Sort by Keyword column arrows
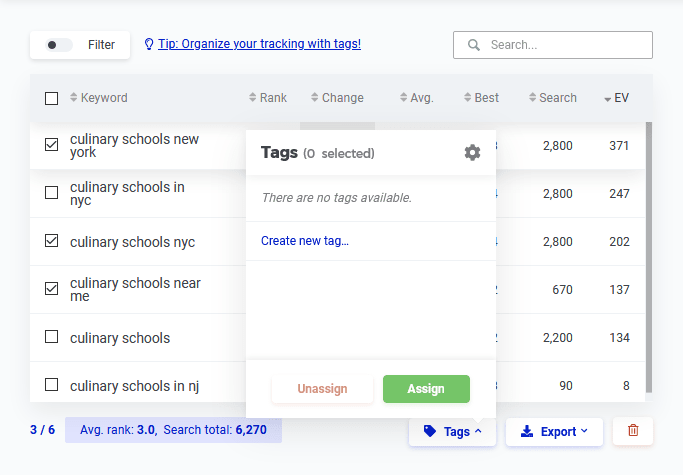Screen dimensions: 683x475 tap(74, 98)
